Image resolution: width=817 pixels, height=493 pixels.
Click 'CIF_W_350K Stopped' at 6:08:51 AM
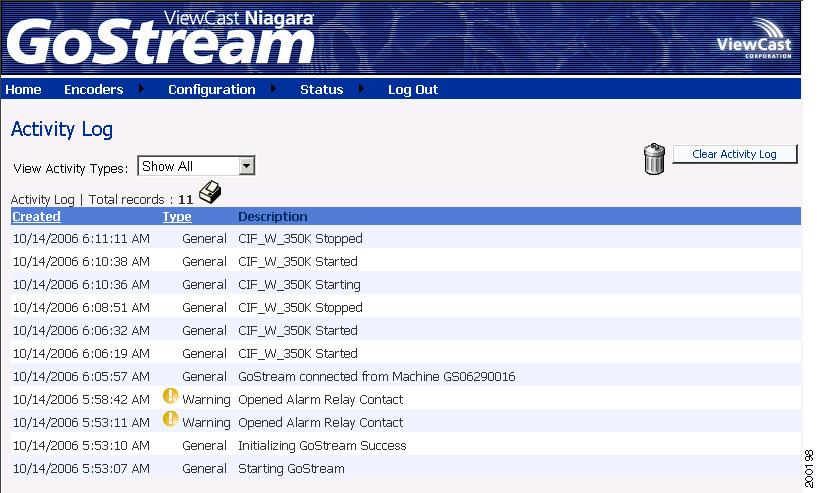click(300, 307)
